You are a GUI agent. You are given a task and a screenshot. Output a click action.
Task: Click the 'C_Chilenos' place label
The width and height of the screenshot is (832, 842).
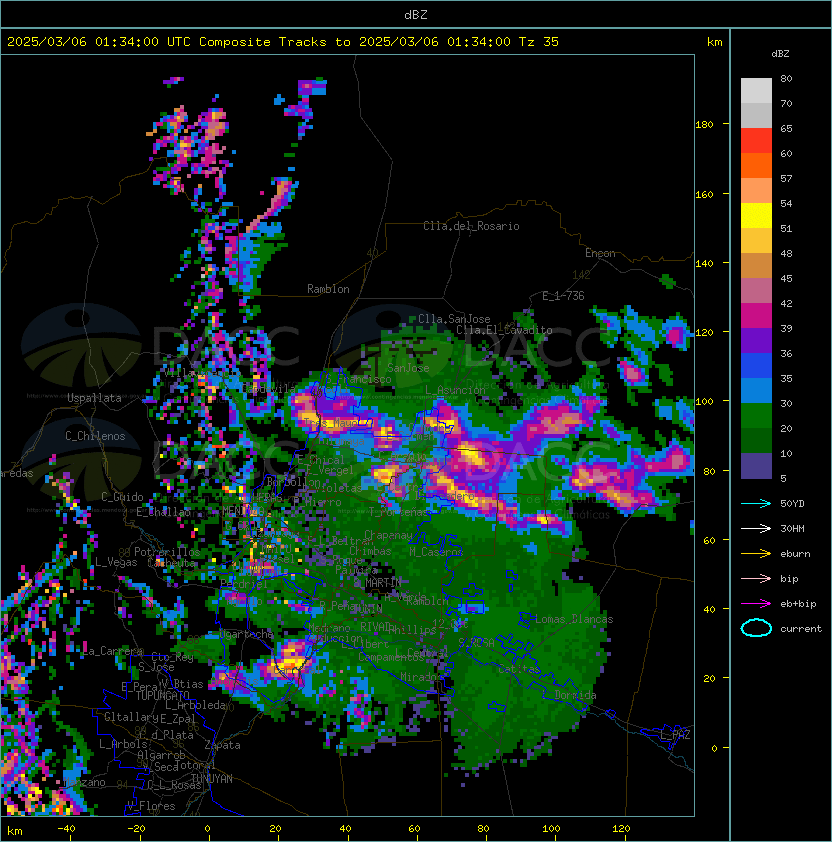click(95, 436)
